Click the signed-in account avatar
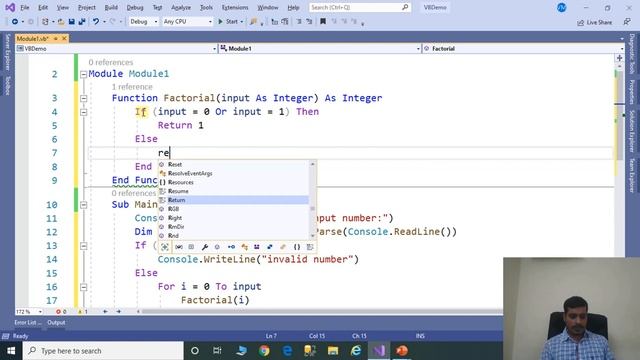 coord(562,7)
